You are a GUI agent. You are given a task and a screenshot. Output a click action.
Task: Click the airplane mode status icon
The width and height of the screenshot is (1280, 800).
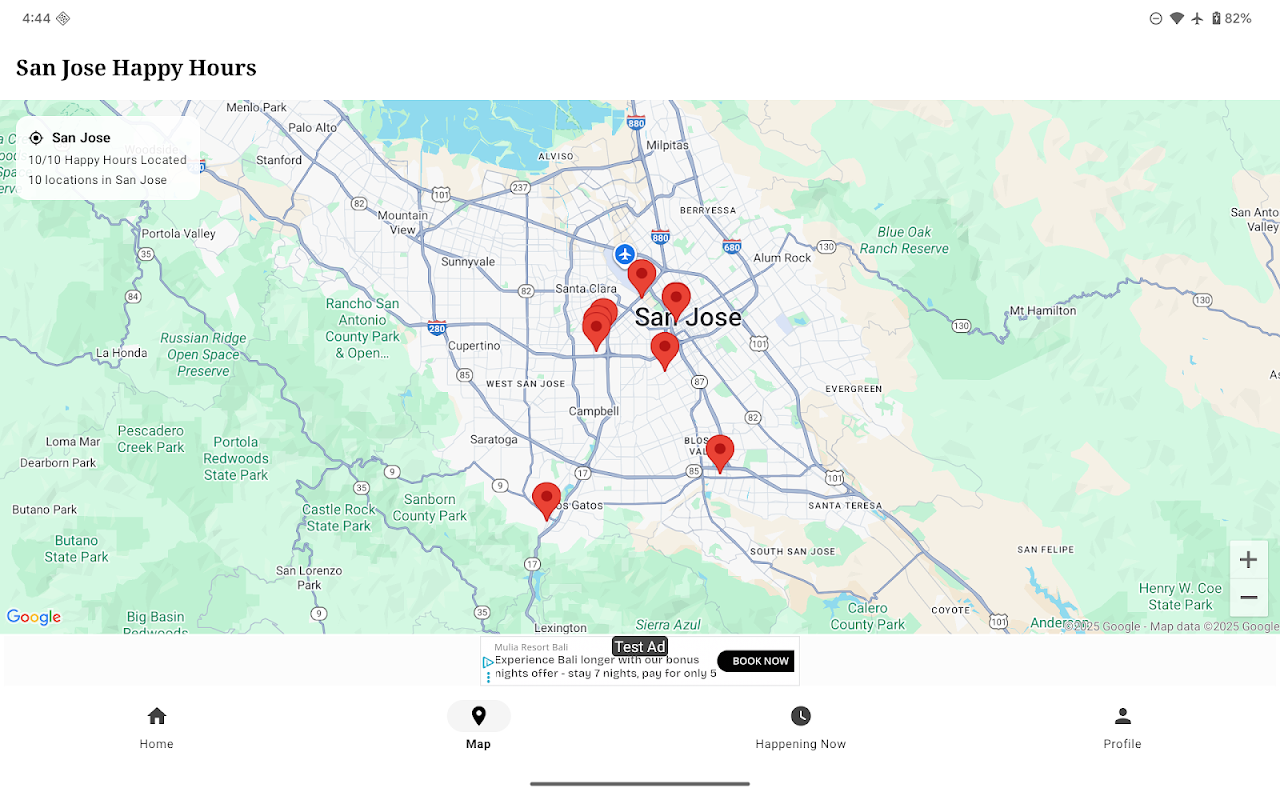(1197, 18)
